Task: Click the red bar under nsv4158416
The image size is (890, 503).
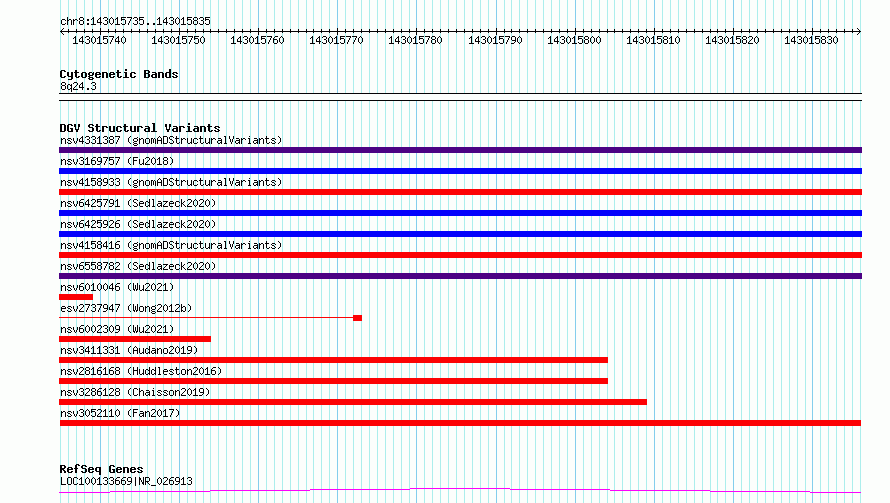Action: [x=460, y=255]
